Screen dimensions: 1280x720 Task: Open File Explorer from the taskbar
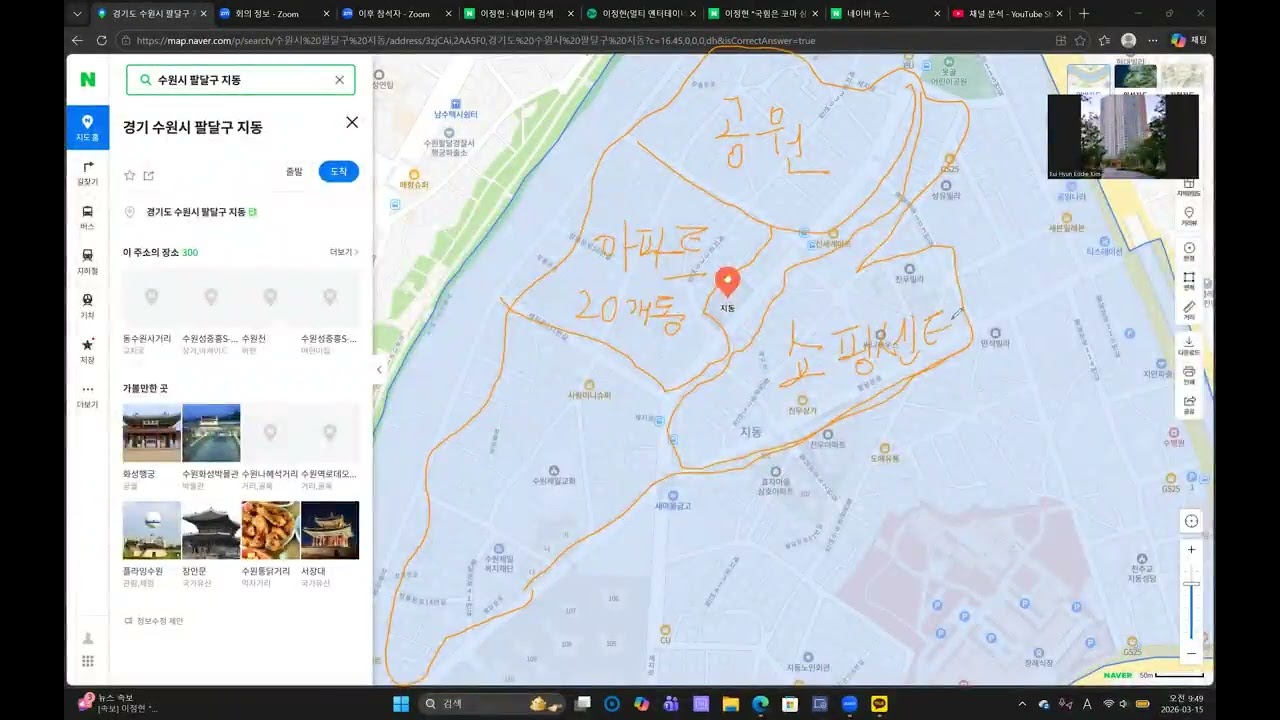click(x=730, y=703)
